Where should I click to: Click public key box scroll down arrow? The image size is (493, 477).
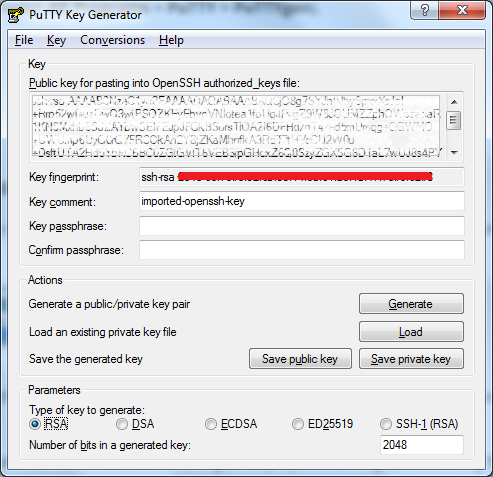click(x=454, y=153)
